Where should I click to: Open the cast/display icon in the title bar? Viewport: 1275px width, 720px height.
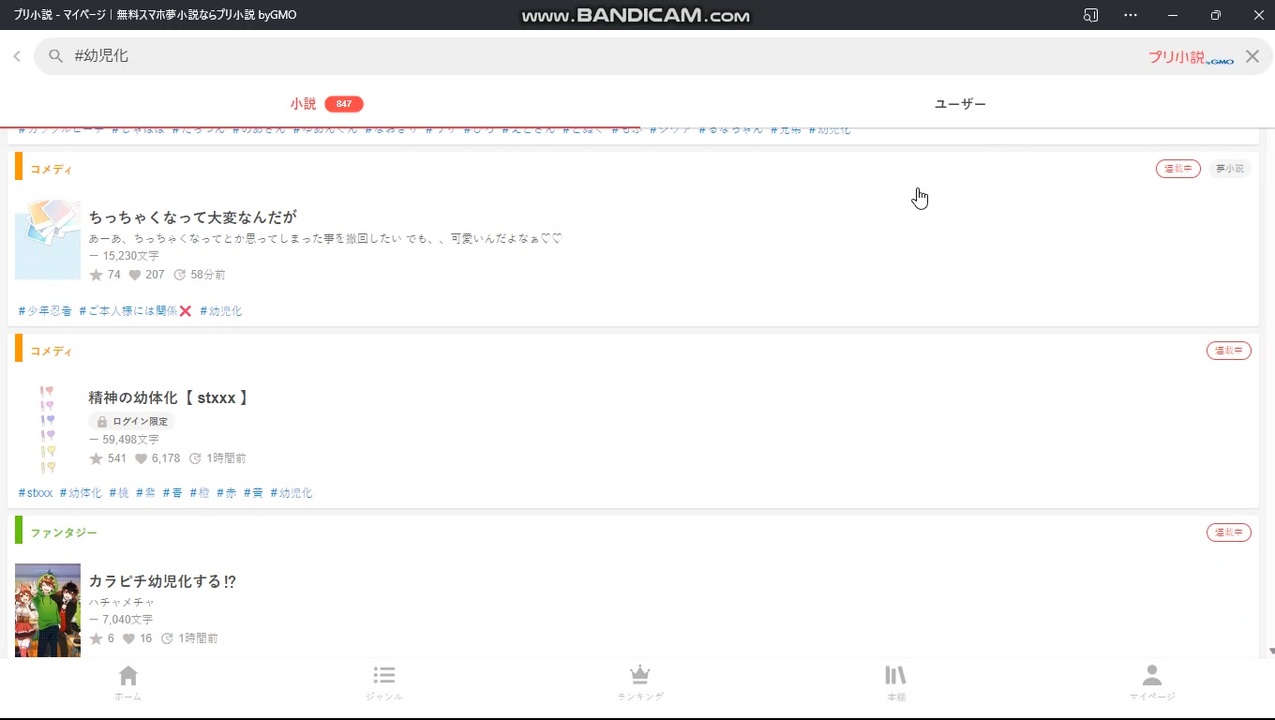point(1090,15)
